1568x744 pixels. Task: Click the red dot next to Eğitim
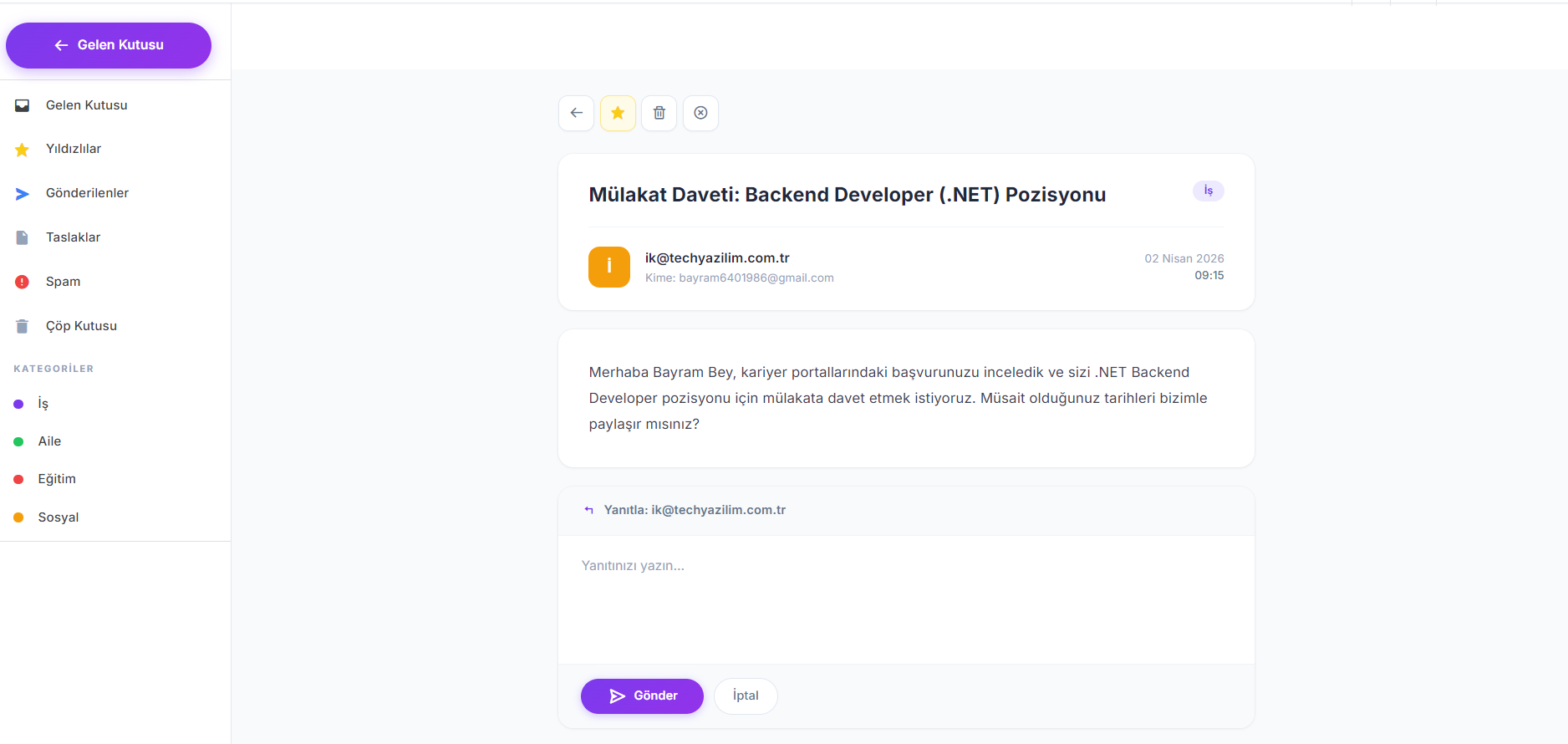(x=18, y=480)
